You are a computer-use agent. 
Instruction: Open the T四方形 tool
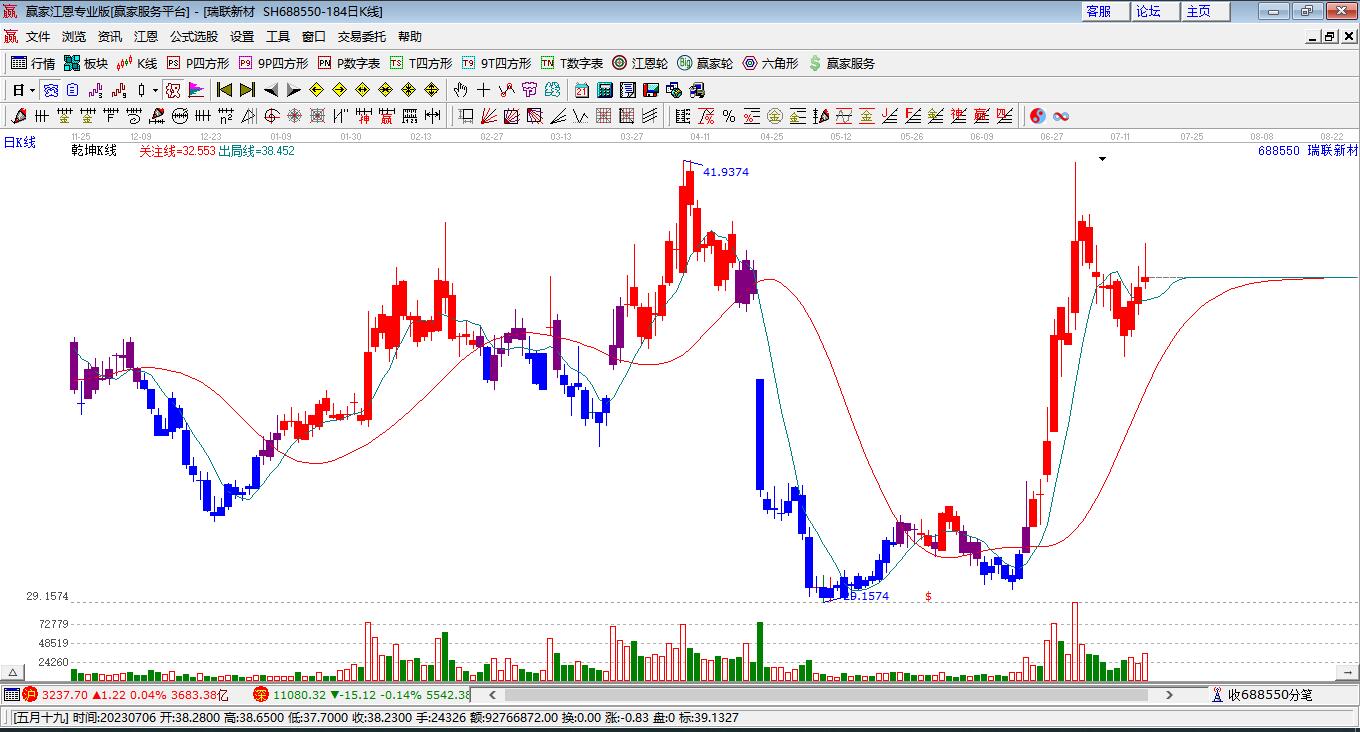pyautogui.click(x=421, y=63)
